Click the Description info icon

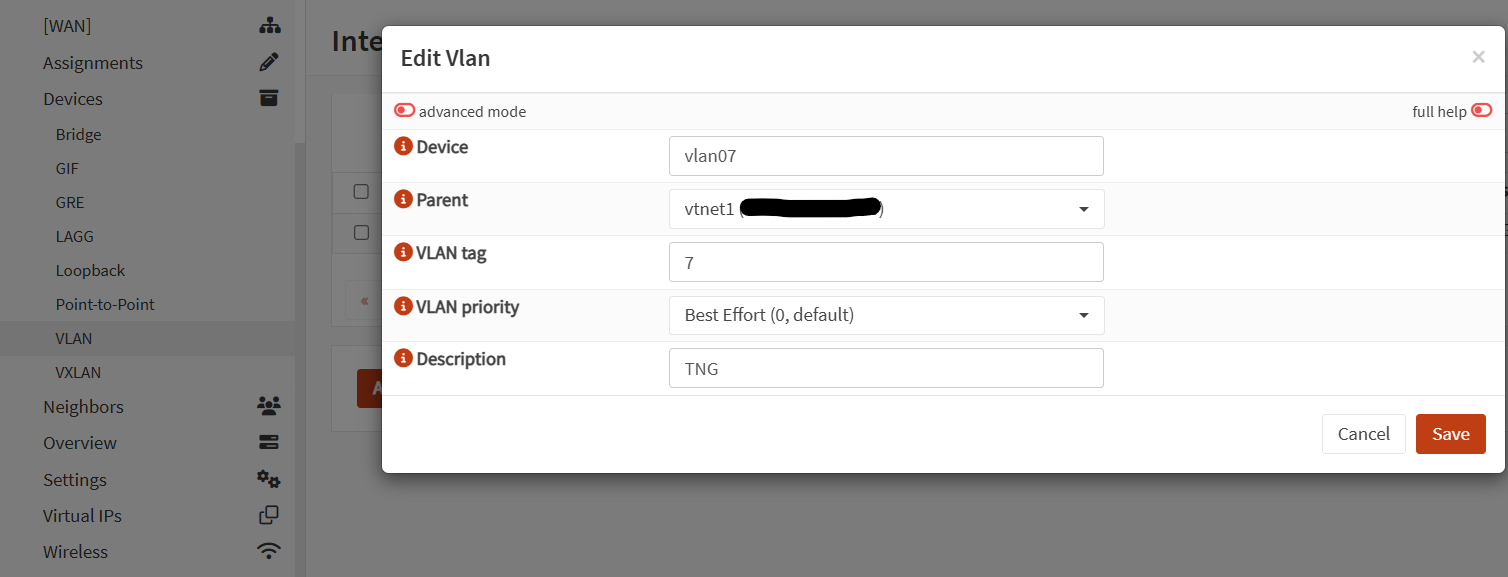click(x=404, y=359)
